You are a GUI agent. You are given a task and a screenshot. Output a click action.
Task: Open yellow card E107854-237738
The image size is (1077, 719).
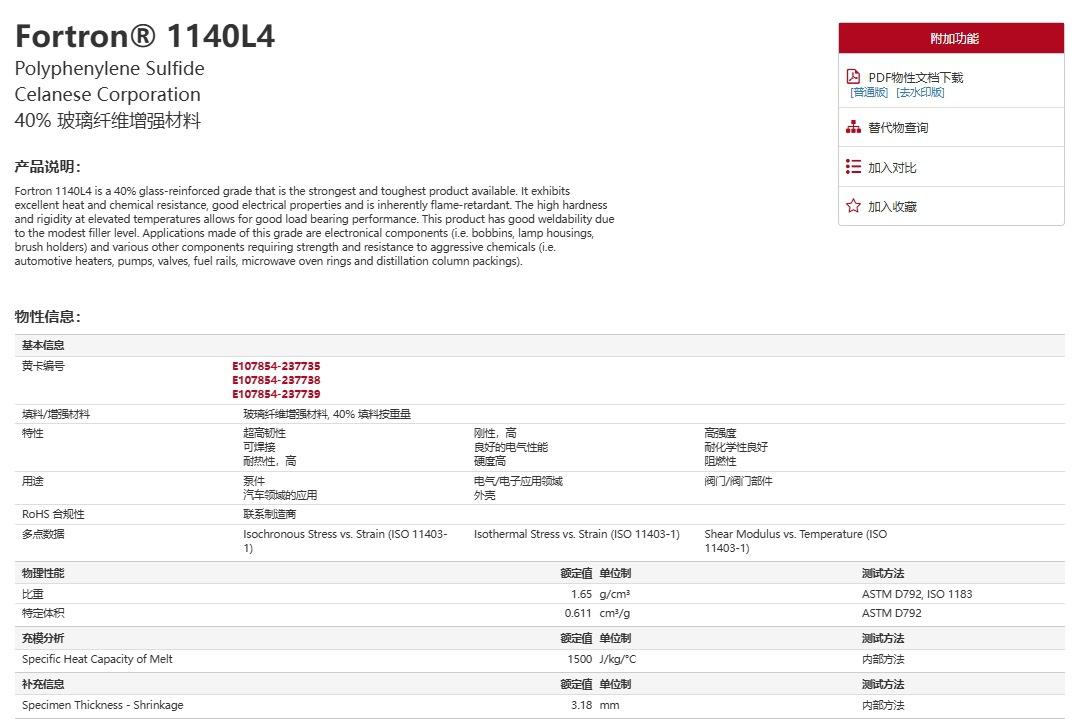[276, 380]
